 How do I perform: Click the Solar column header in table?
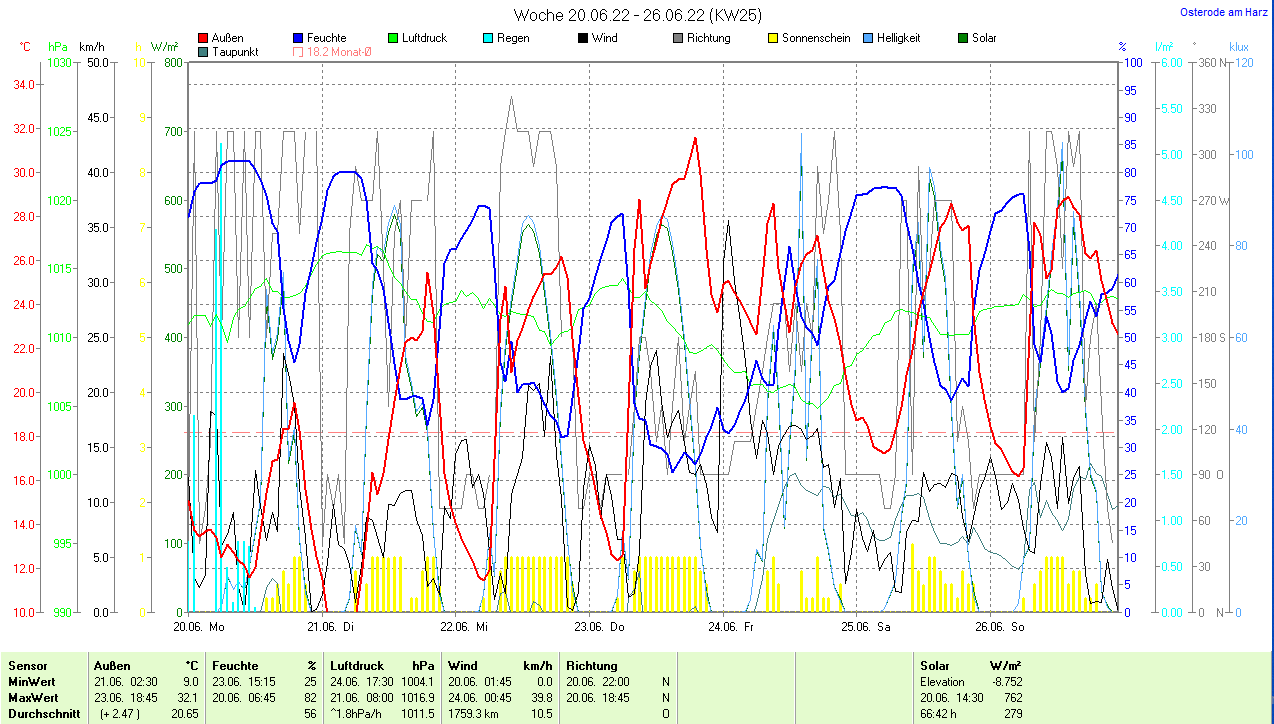tap(935, 665)
